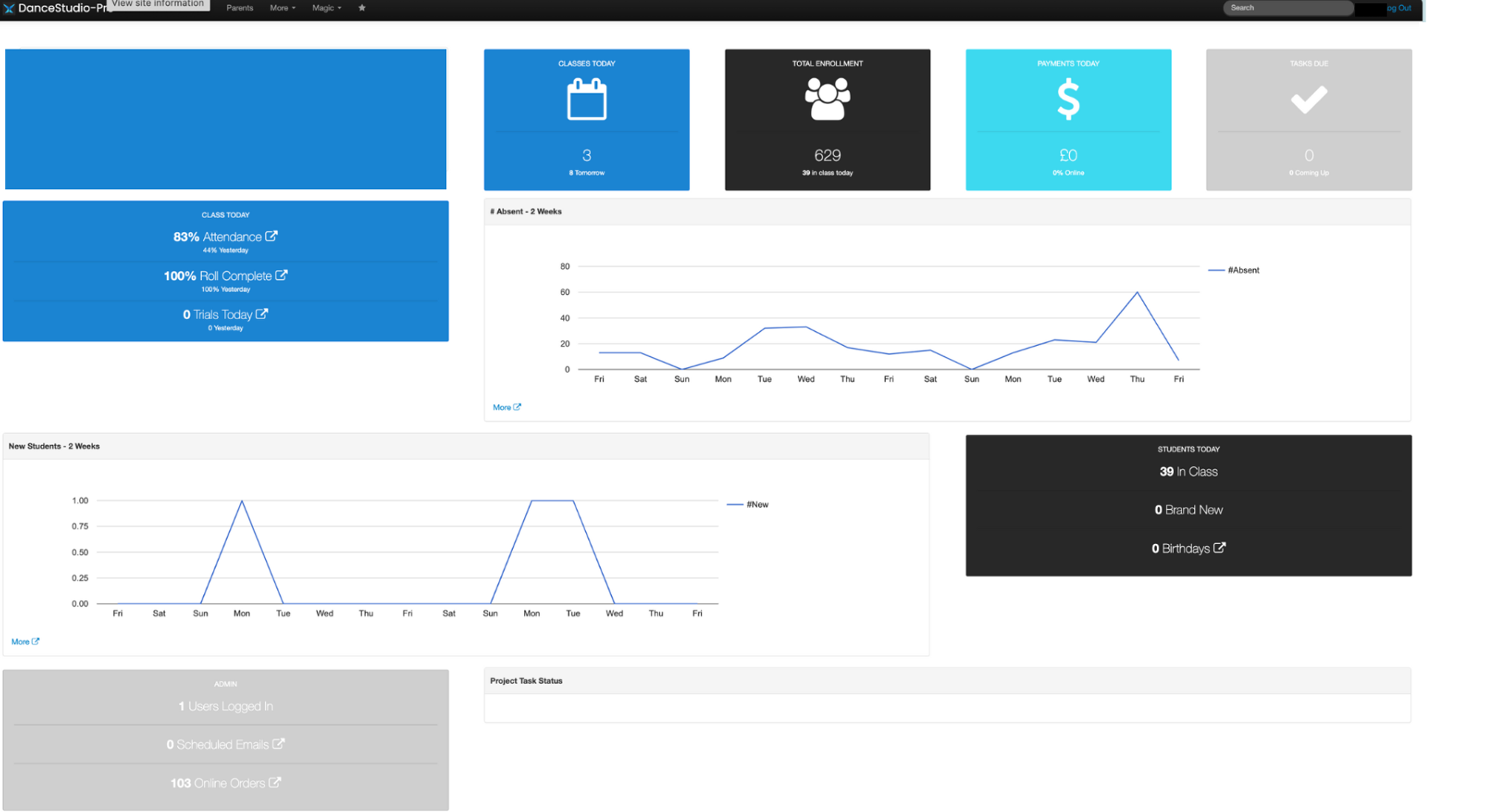Image resolution: width=1489 pixels, height=812 pixels.
Task: Click the Birthdays external link icon
Action: (1222, 548)
